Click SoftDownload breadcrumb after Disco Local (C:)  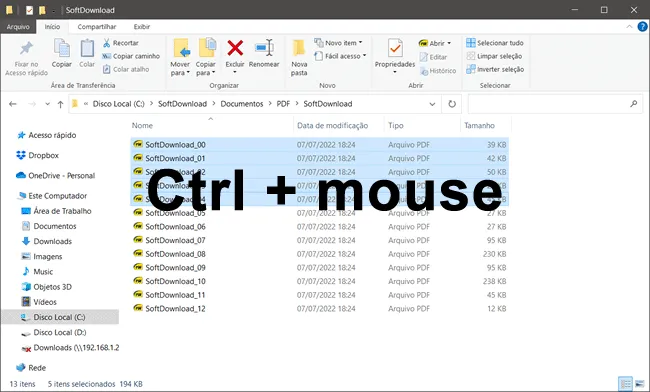tap(182, 104)
